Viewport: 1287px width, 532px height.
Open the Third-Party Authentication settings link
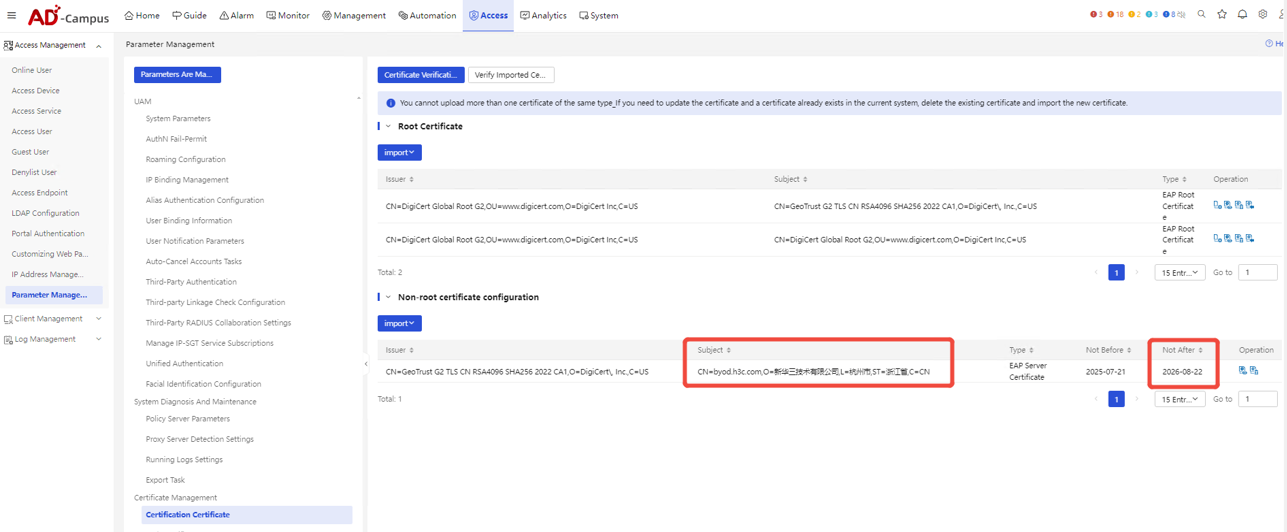tap(191, 282)
